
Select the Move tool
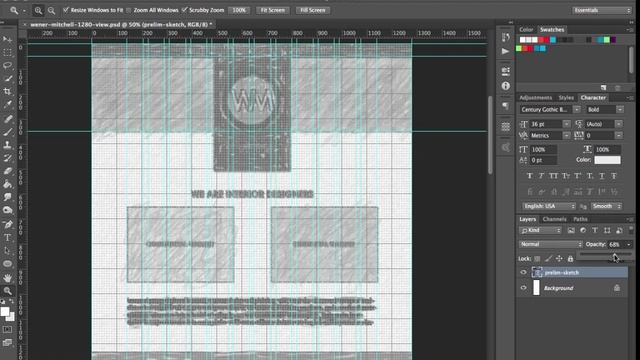point(7,40)
